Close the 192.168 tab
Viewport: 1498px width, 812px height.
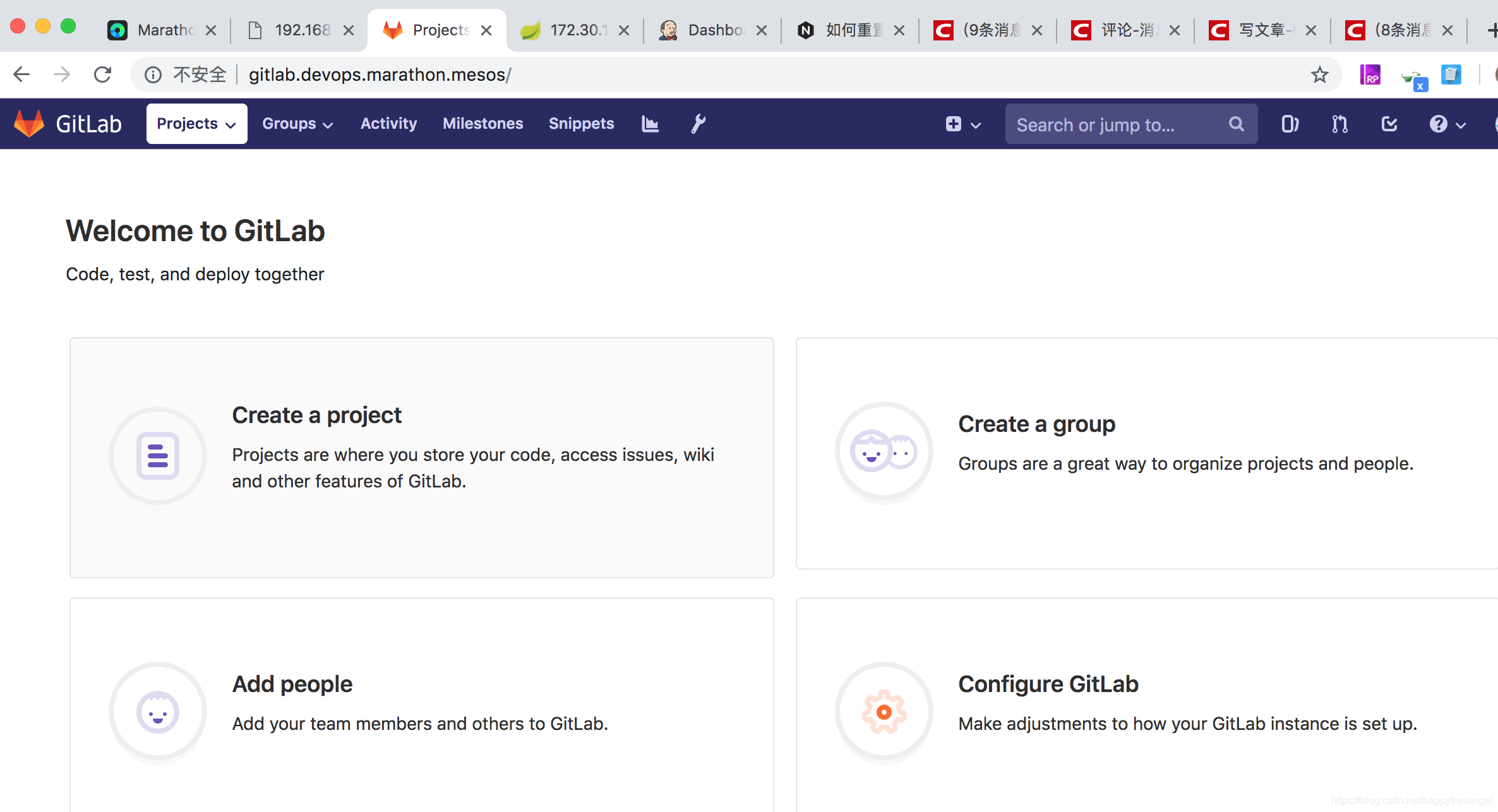(x=348, y=30)
